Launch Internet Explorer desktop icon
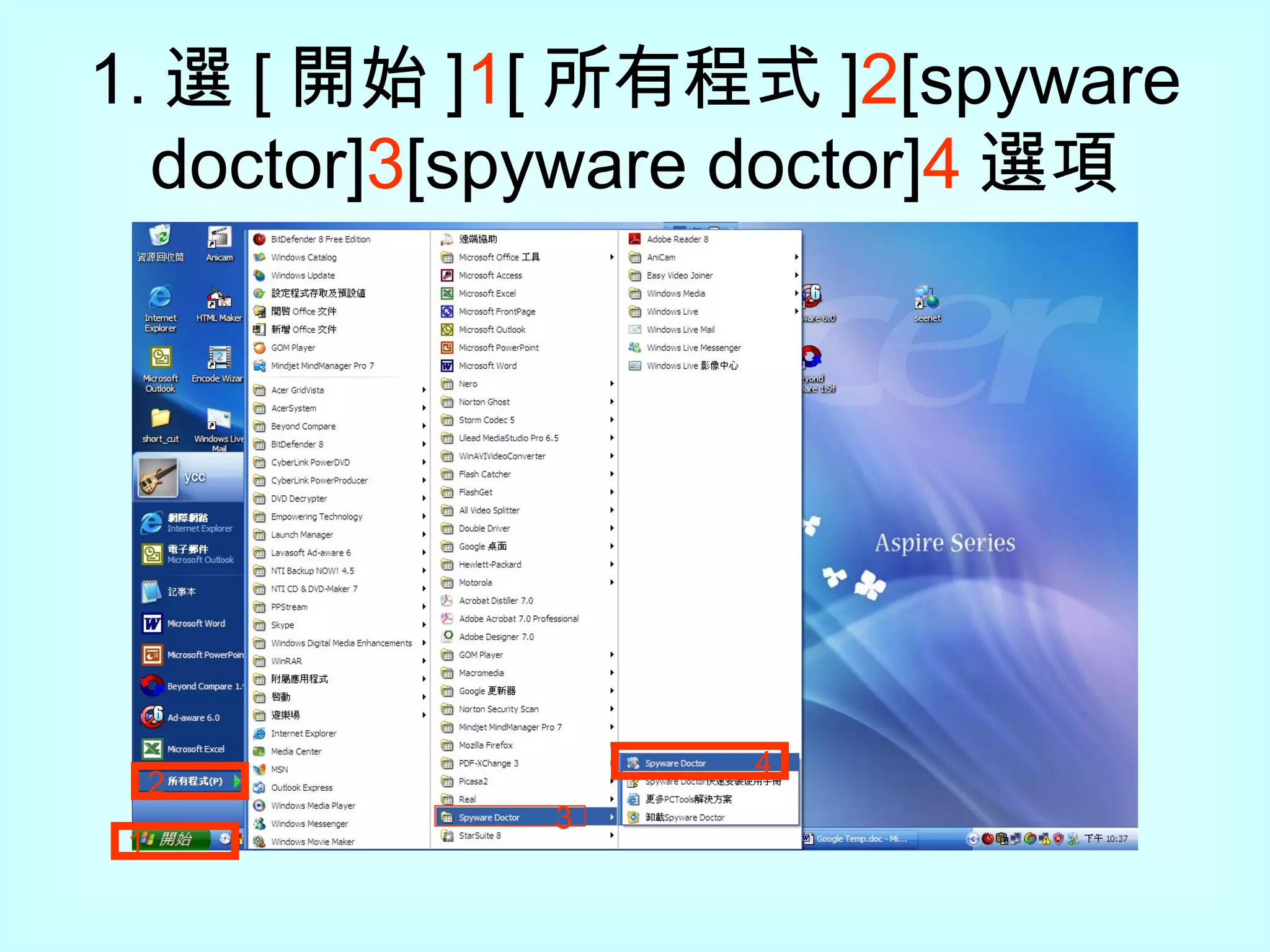This screenshot has height=952, width=1270. pyautogui.click(x=160, y=309)
